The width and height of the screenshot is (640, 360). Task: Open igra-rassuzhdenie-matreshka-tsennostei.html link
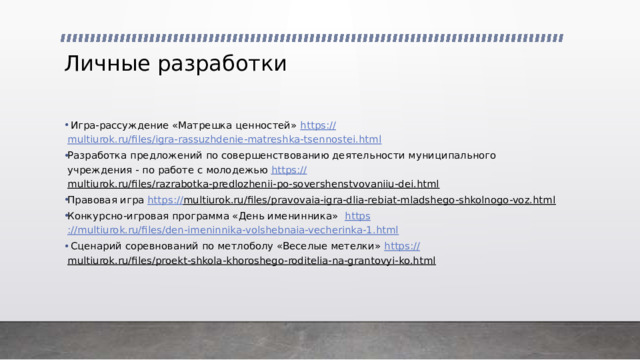pyautogui.click(x=224, y=140)
